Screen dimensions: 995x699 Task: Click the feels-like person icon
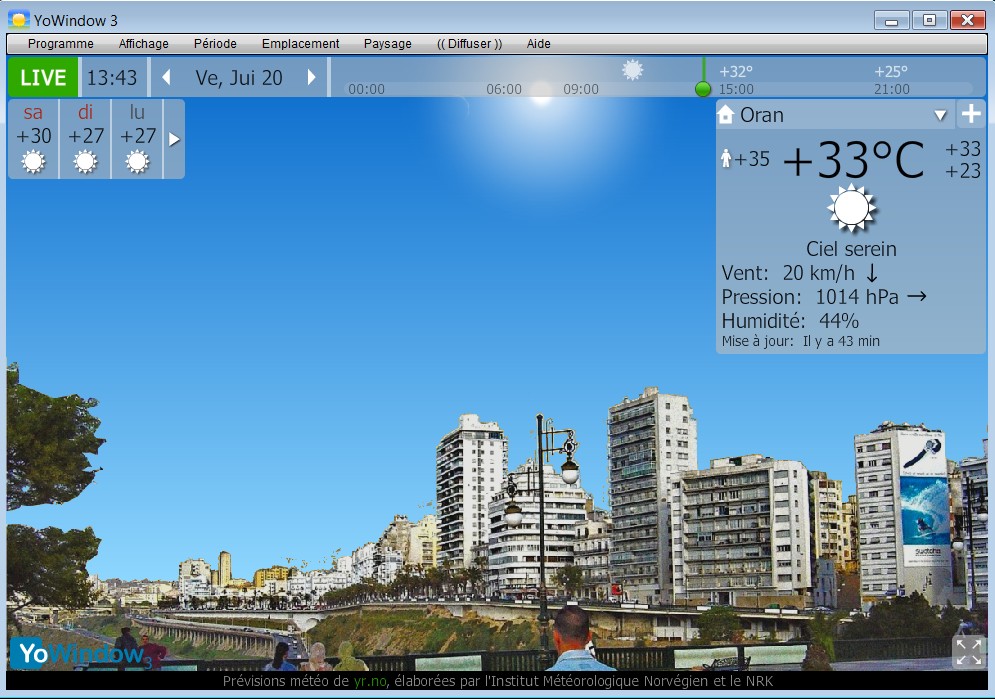727,159
